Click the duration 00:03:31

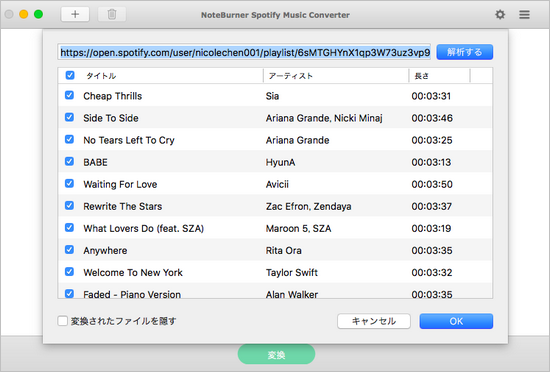[x=431, y=96]
